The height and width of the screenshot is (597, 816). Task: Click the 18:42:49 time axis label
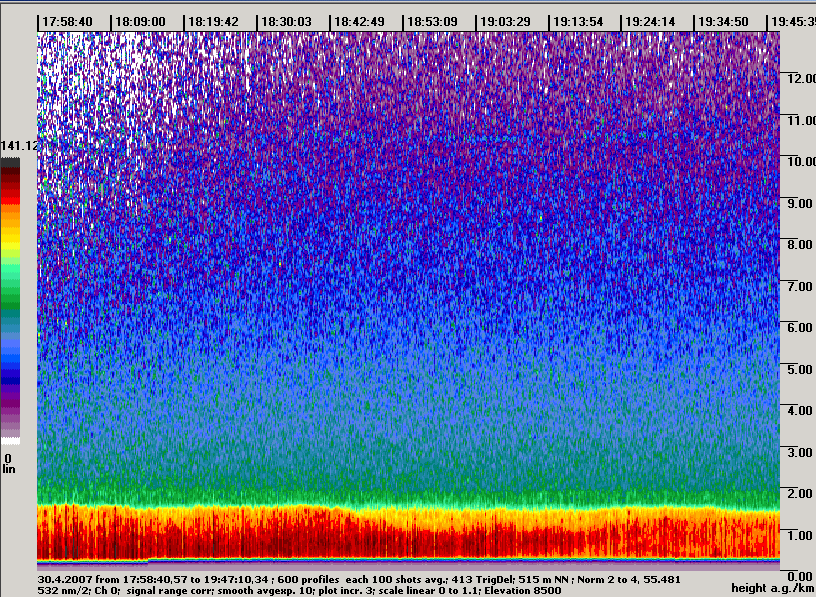[359, 22]
